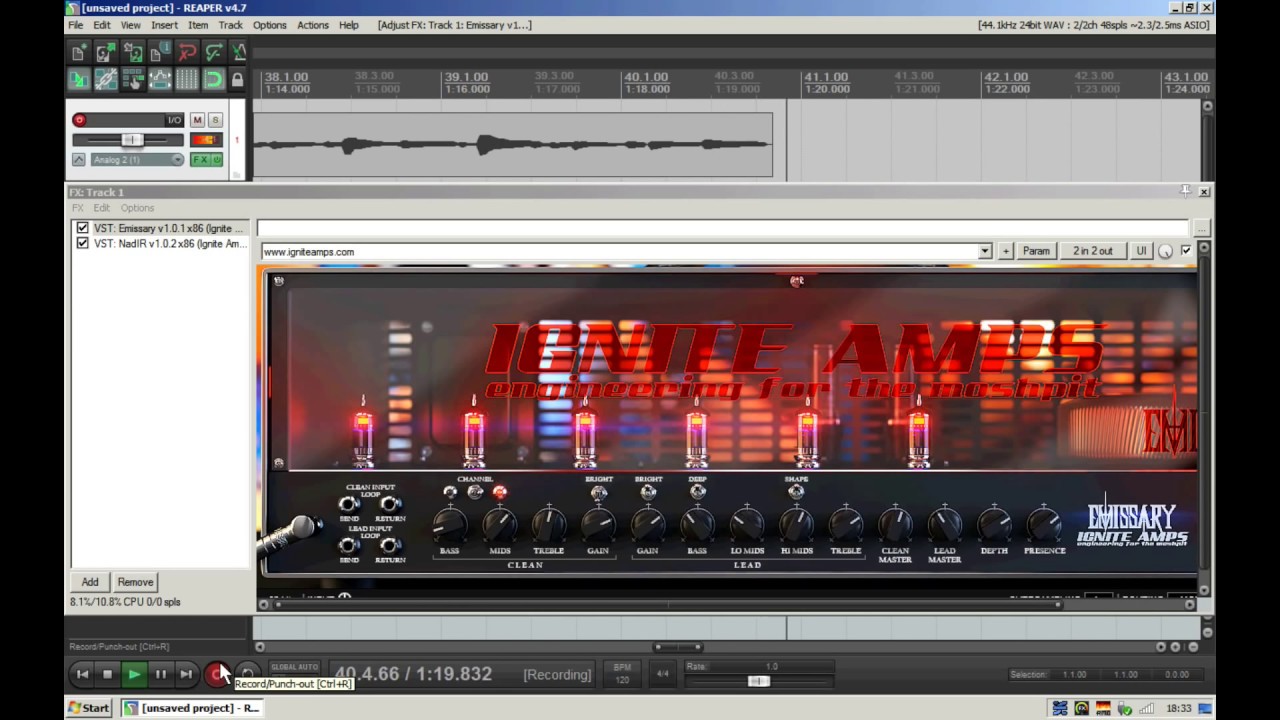Image resolution: width=1280 pixels, height=720 pixels.
Task: Click track 1 volume fader
Action: (131, 140)
